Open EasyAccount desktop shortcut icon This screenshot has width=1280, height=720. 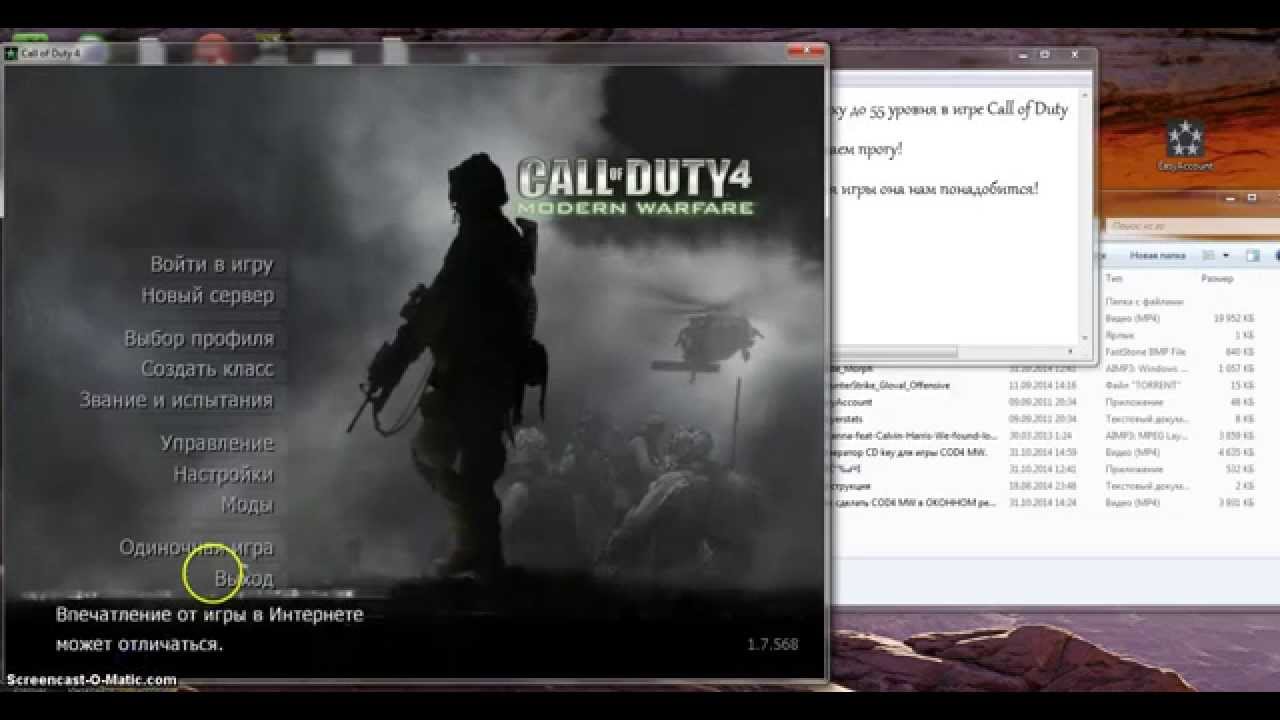(x=1185, y=146)
